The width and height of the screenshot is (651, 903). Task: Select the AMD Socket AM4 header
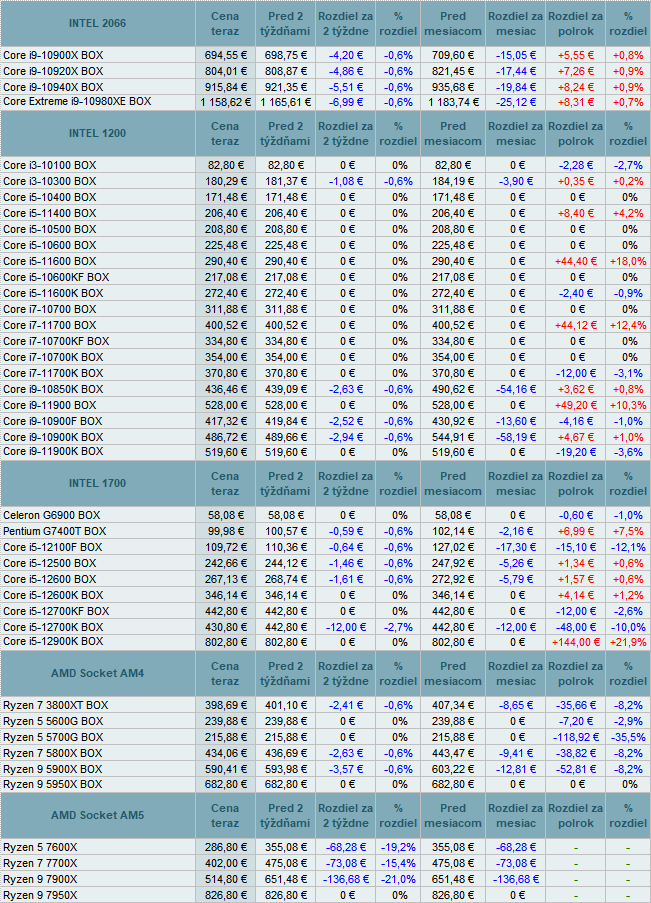(97, 674)
